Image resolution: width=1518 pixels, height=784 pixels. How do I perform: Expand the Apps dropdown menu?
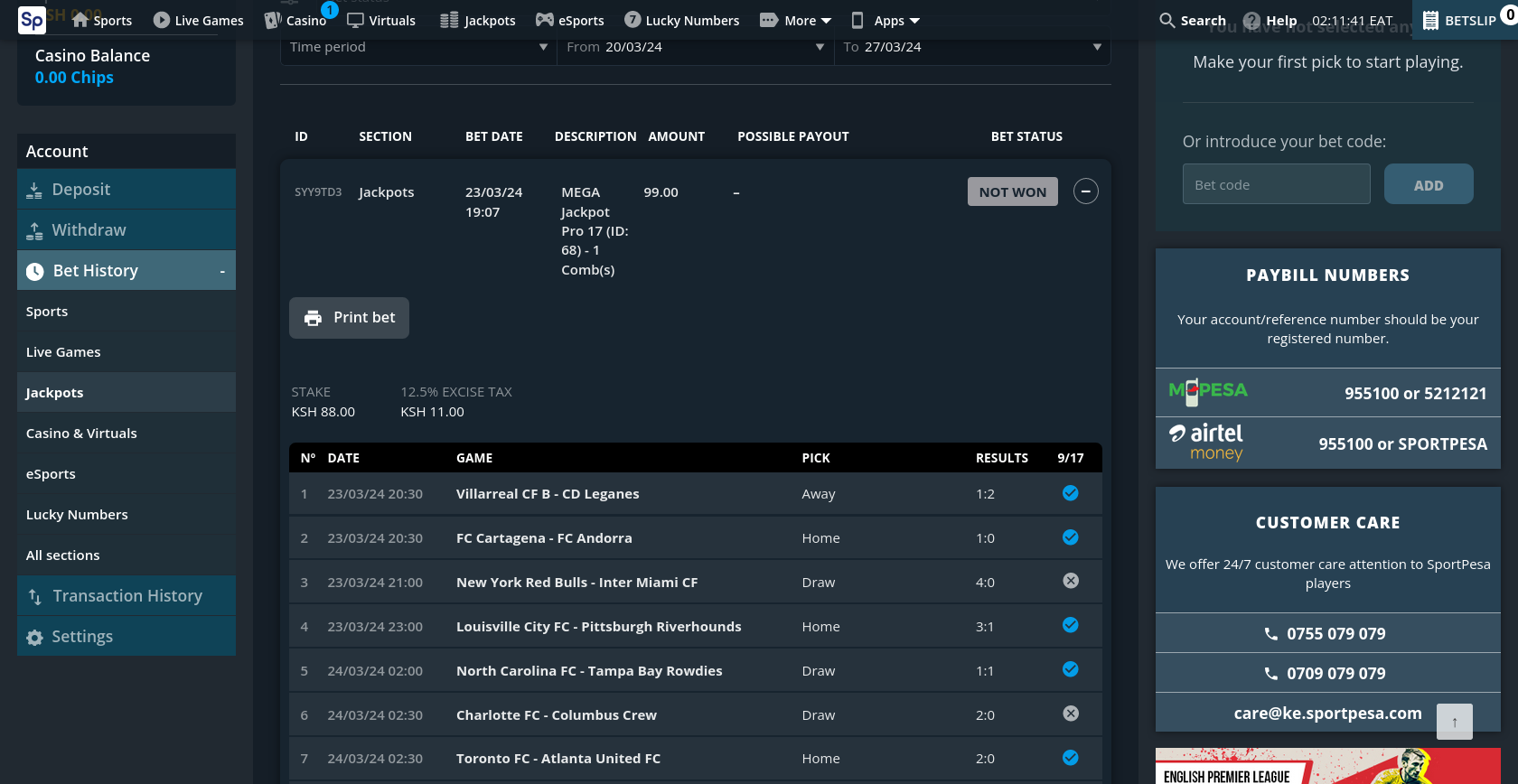tap(885, 20)
